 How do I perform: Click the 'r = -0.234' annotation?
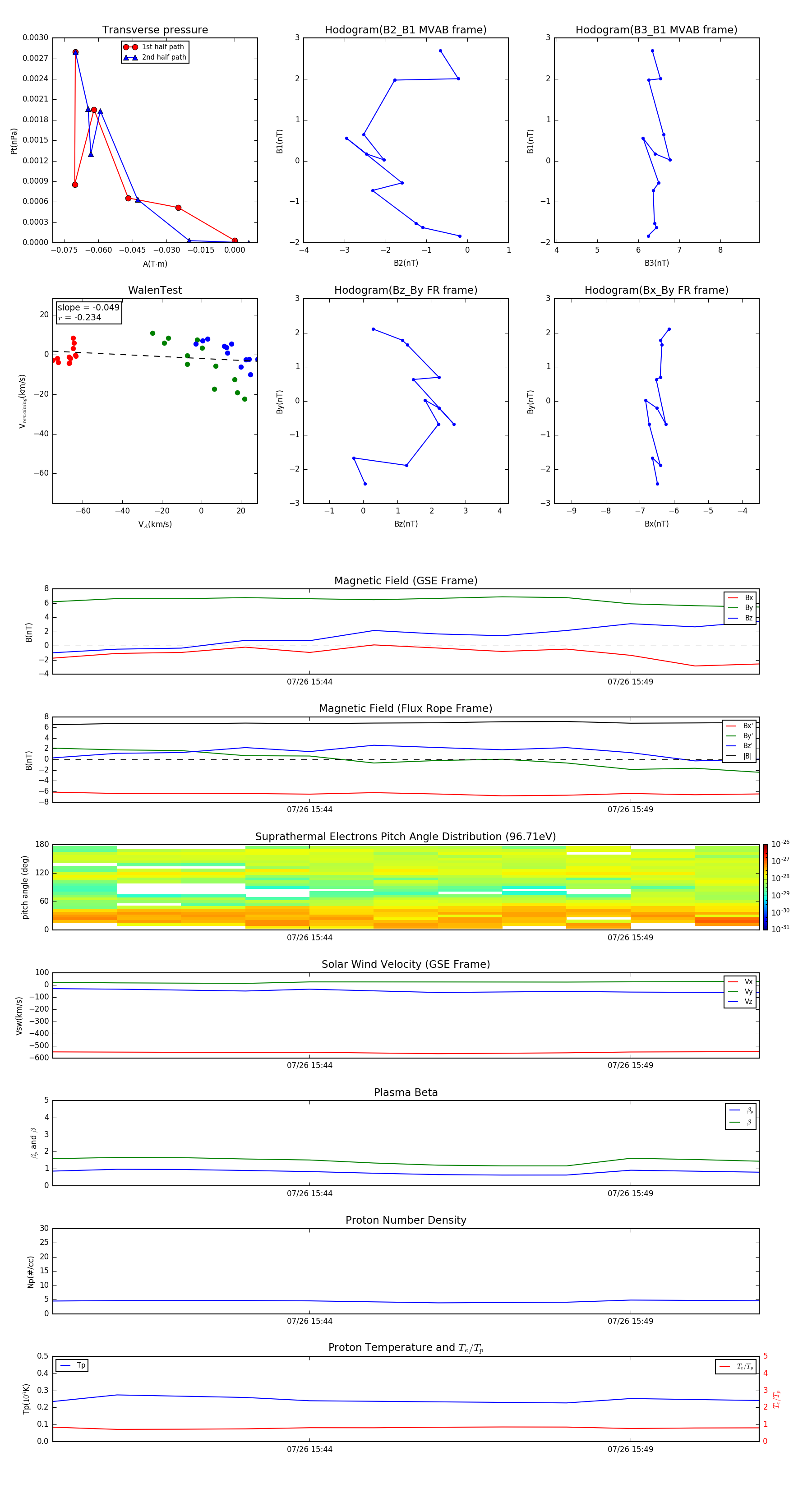(80, 317)
